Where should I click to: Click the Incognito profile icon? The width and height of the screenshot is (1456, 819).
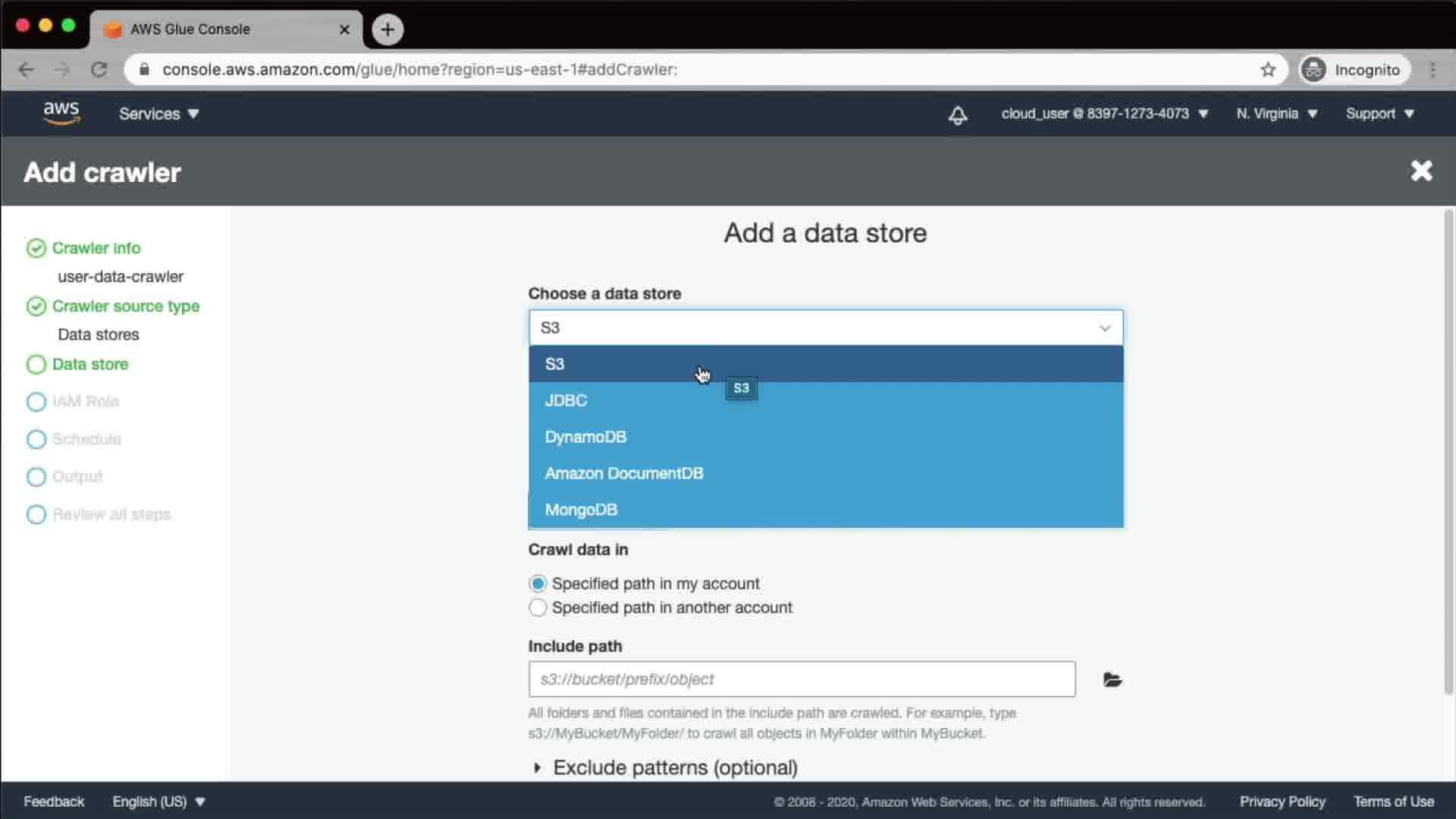tap(1313, 70)
